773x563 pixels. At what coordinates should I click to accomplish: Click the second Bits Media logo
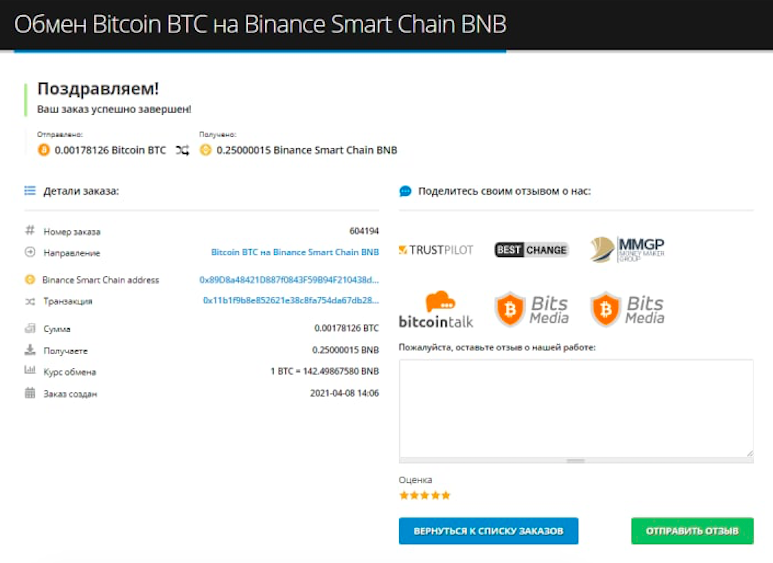pyautogui.click(x=627, y=310)
